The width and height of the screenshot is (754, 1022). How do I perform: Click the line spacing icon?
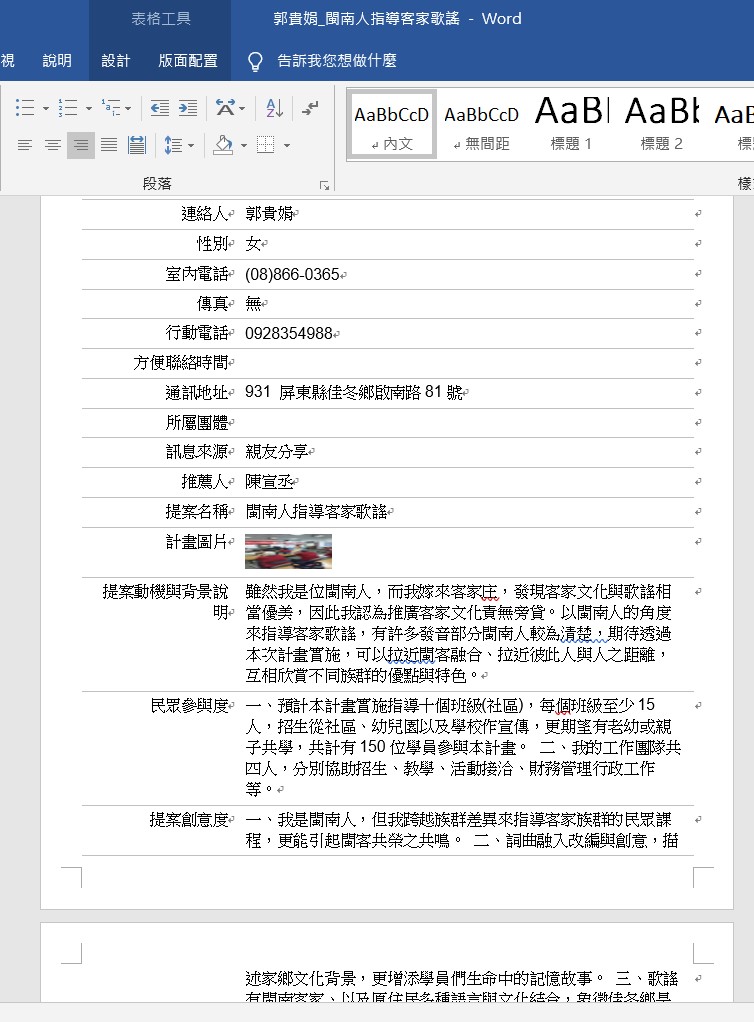[173, 145]
